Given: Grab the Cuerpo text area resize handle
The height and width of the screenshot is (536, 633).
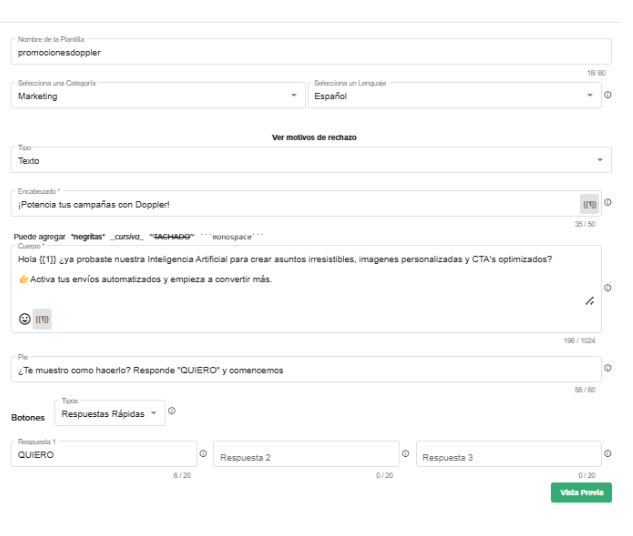Looking at the screenshot, I should click(x=590, y=301).
